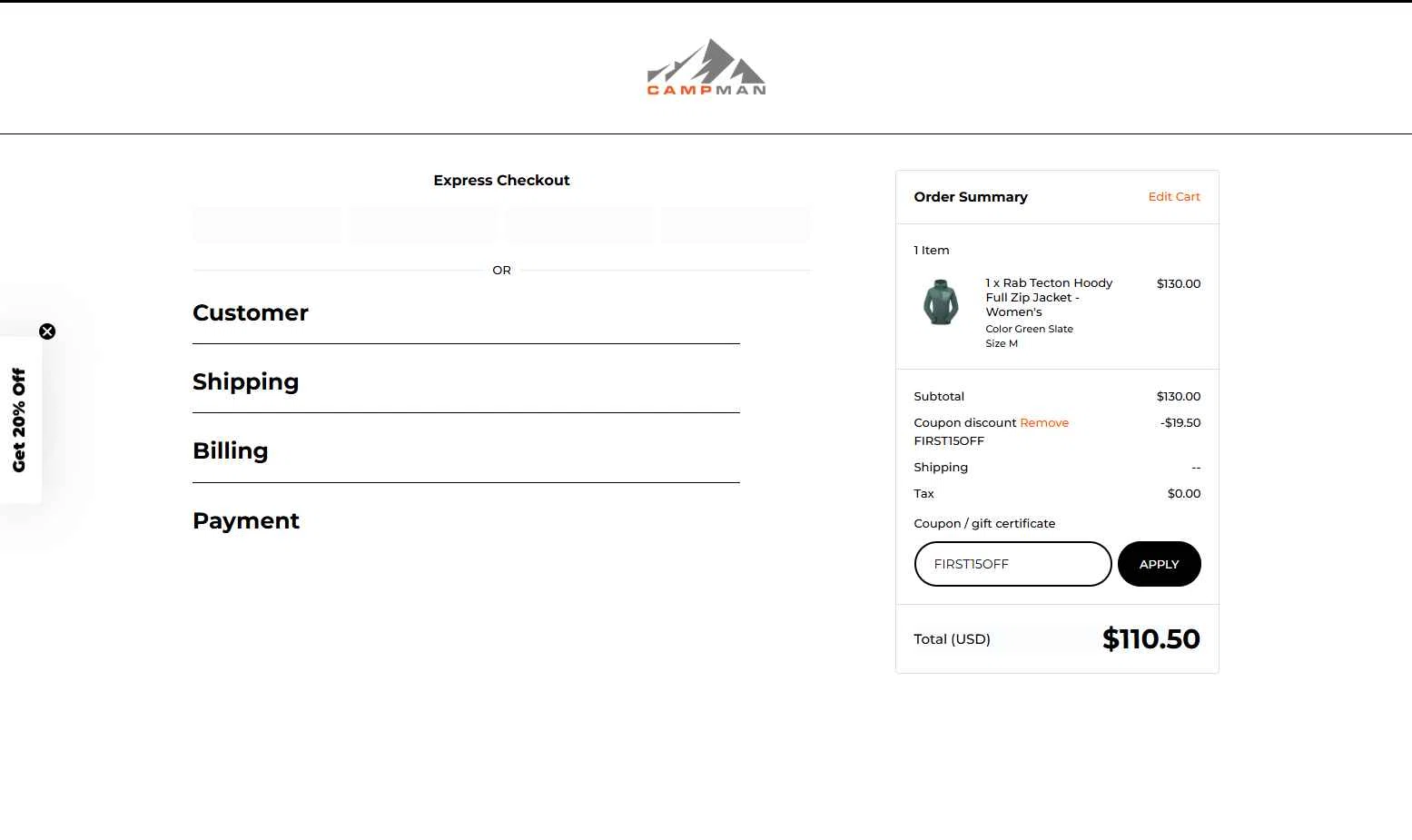Viewport: 1412px width, 840px height.
Task: Click the item price $130.00 beside jacket
Action: pos(1179,284)
